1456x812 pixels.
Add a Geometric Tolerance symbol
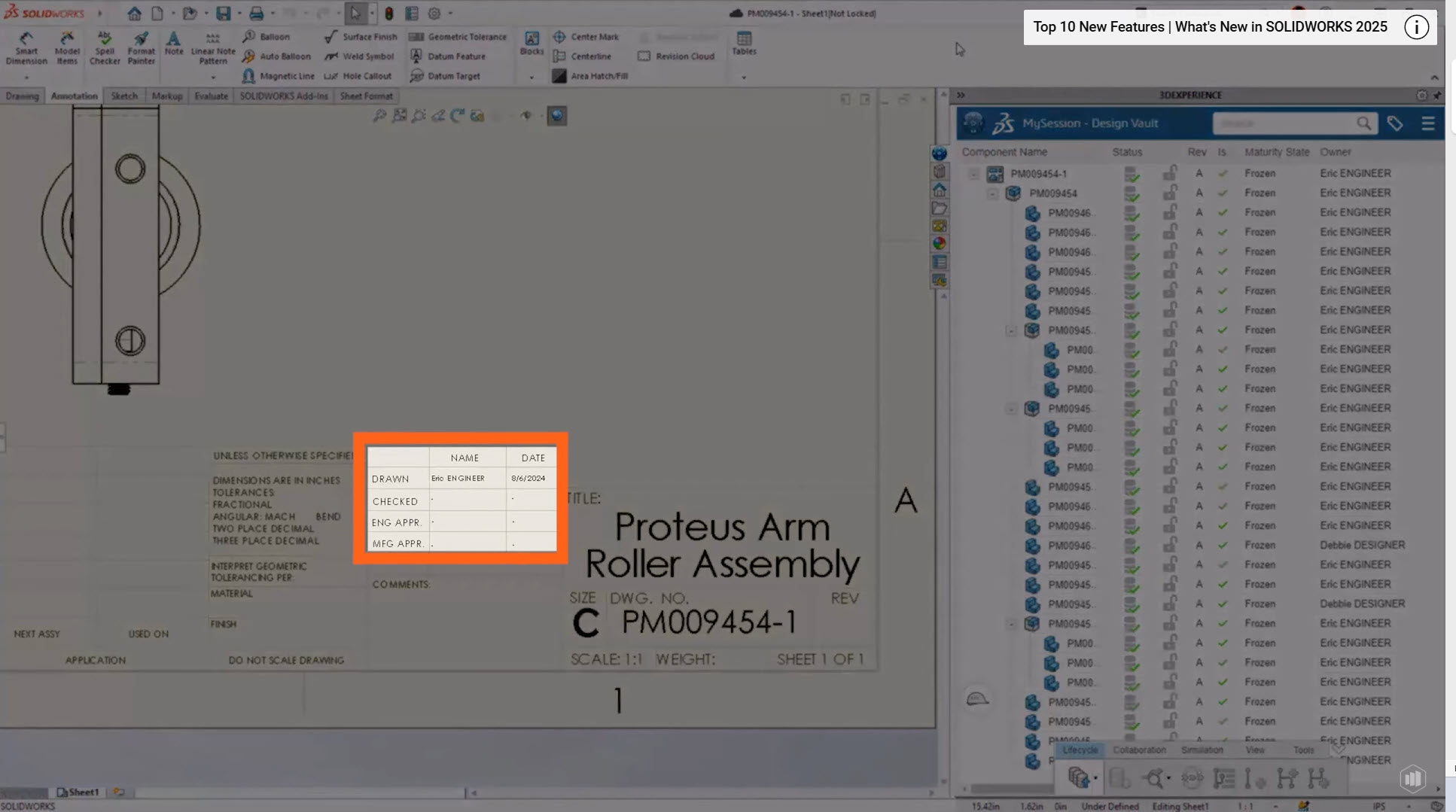pos(458,37)
